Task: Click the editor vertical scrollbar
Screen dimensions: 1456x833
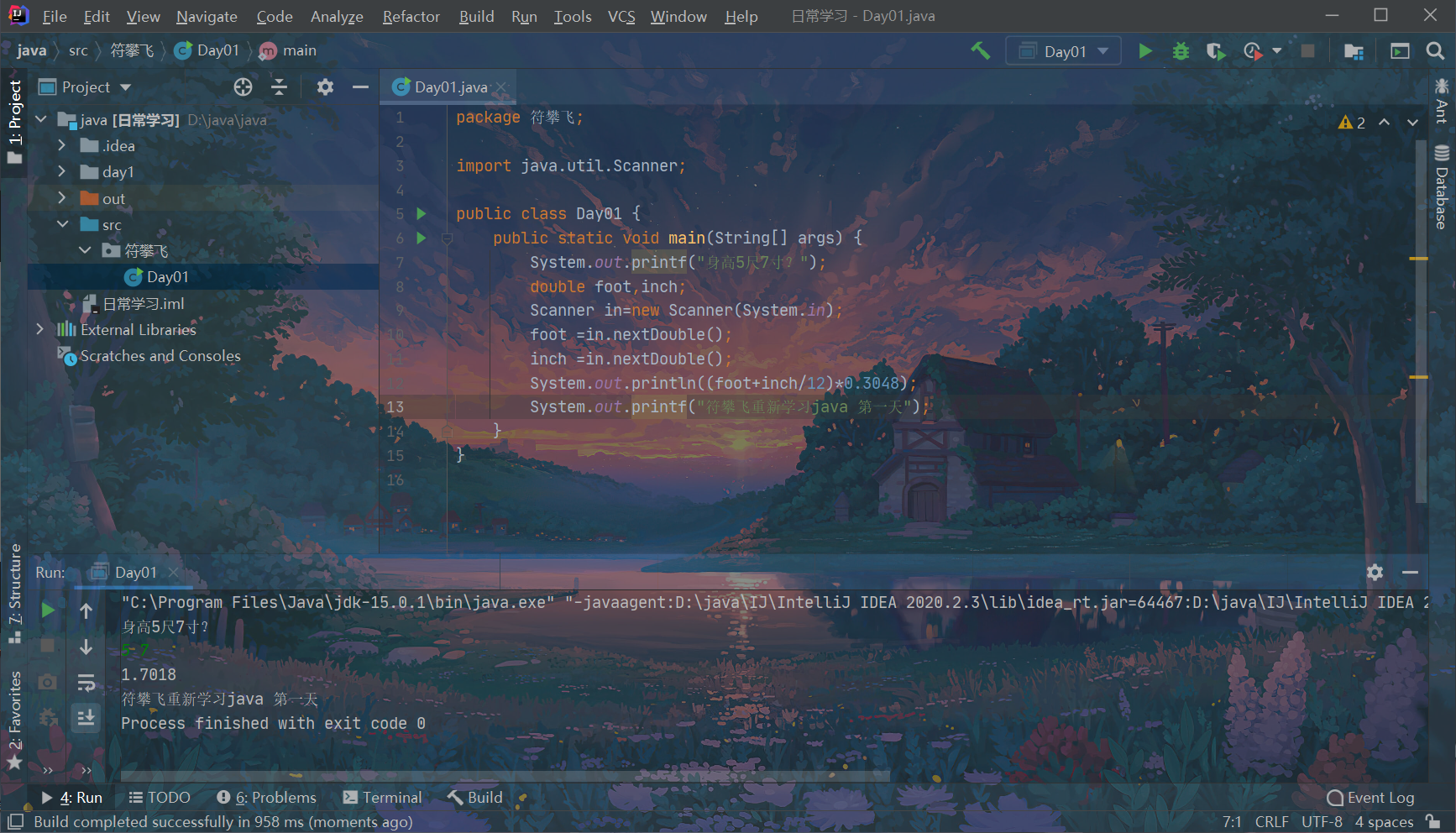Action: coord(1421,322)
